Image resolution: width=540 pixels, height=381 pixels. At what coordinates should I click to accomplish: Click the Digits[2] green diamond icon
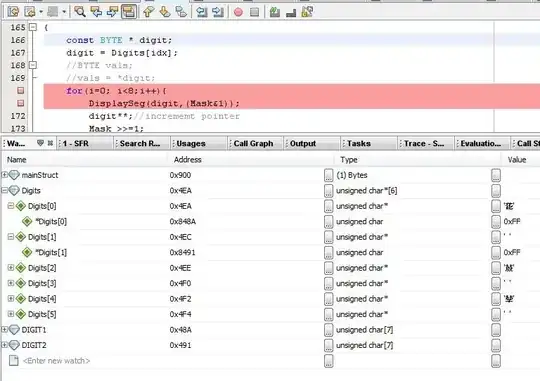pos(21,268)
